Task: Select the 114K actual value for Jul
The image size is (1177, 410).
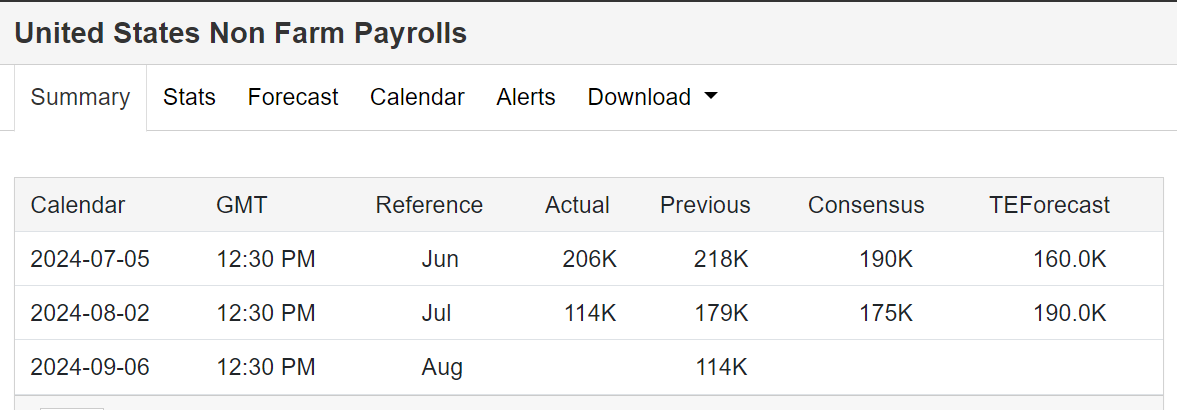Action: coord(590,313)
